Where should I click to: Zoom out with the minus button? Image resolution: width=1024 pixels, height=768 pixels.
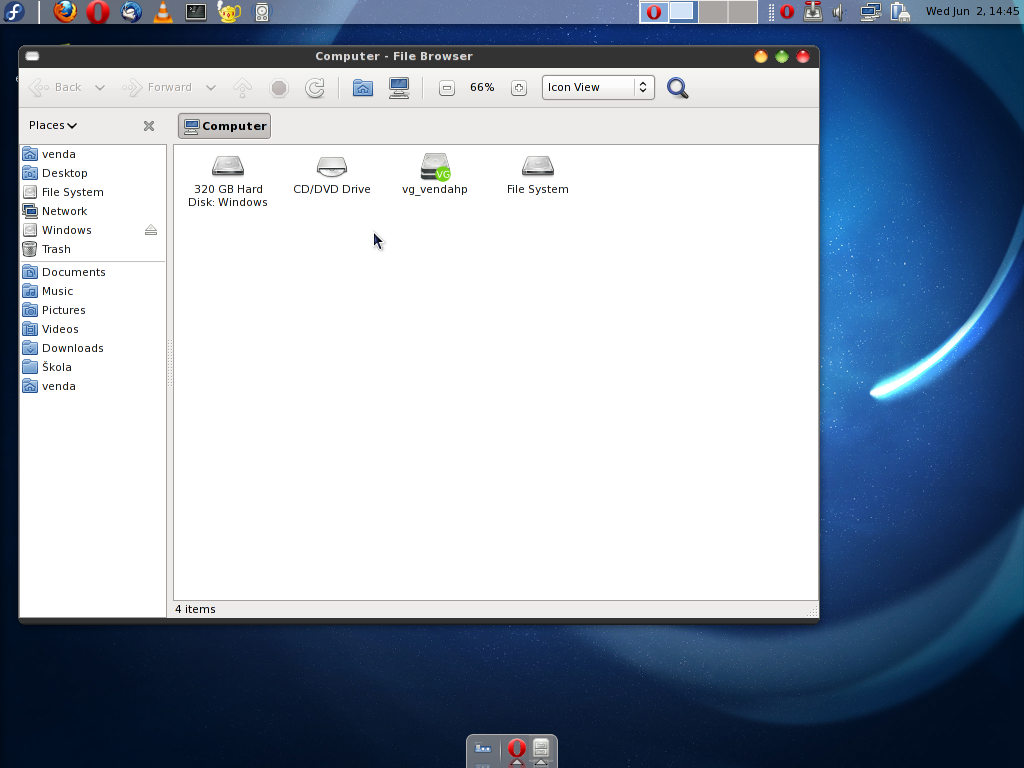click(447, 88)
